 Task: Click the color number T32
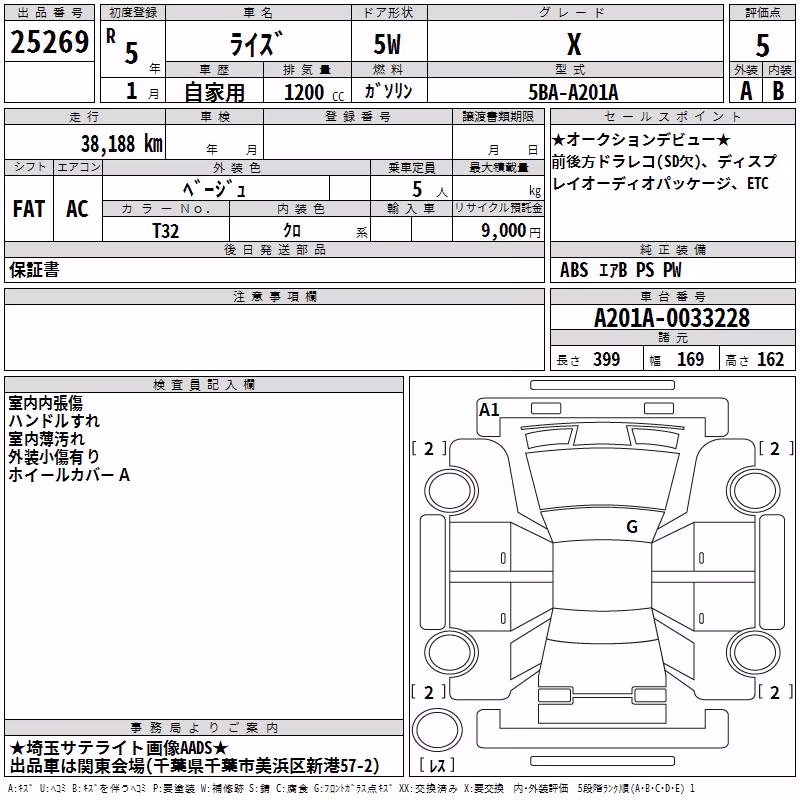(166, 231)
